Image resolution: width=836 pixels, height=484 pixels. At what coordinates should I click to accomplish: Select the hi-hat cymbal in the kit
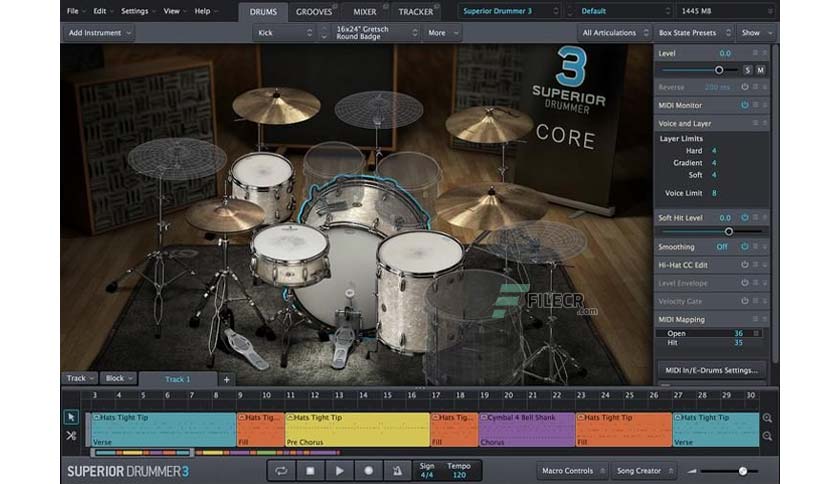click(x=224, y=215)
